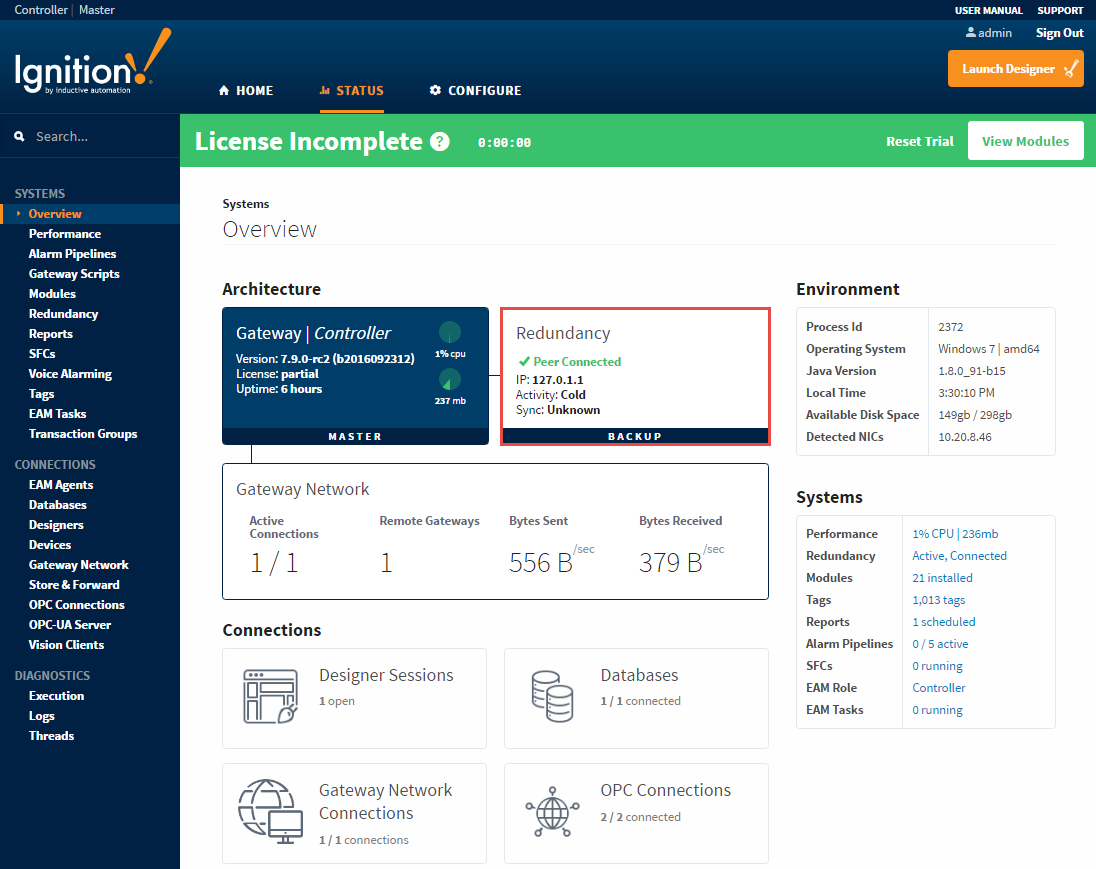This screenshot has height=869, width=1096.
Task: Click the memory usage gauge
Action: (x=450, y=380)
